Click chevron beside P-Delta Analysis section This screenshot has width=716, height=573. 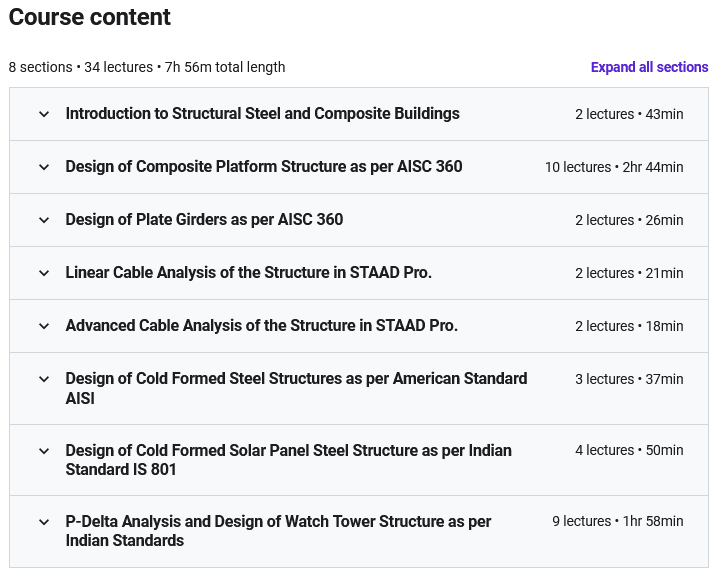(44, 522)
